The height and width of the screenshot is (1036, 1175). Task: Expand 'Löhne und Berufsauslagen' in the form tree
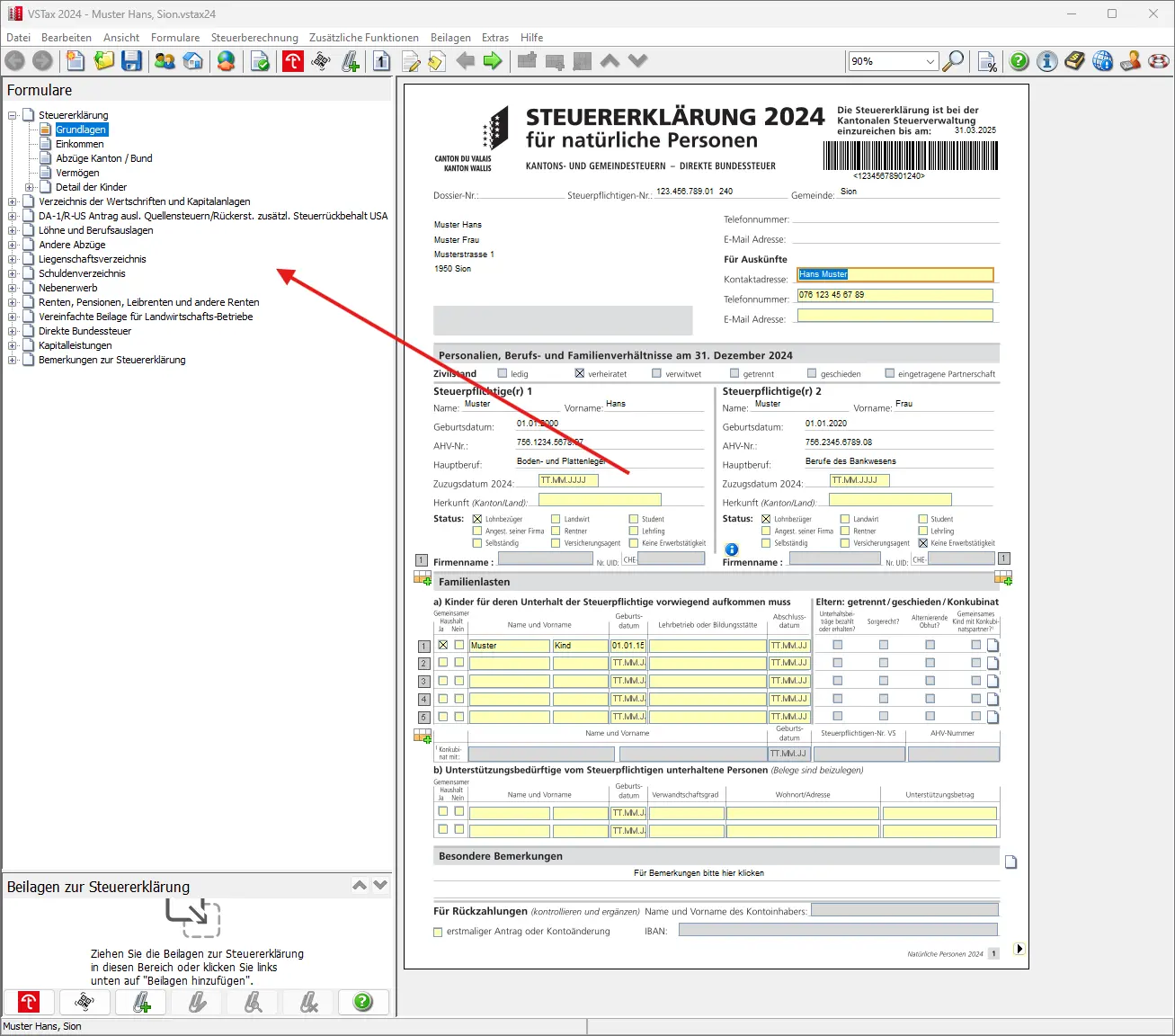tap(13, 230)
